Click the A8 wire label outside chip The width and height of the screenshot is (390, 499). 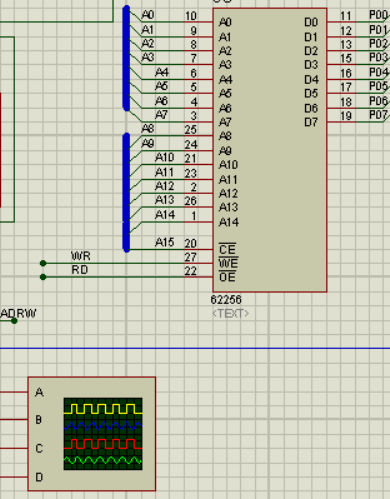(148, 129)
